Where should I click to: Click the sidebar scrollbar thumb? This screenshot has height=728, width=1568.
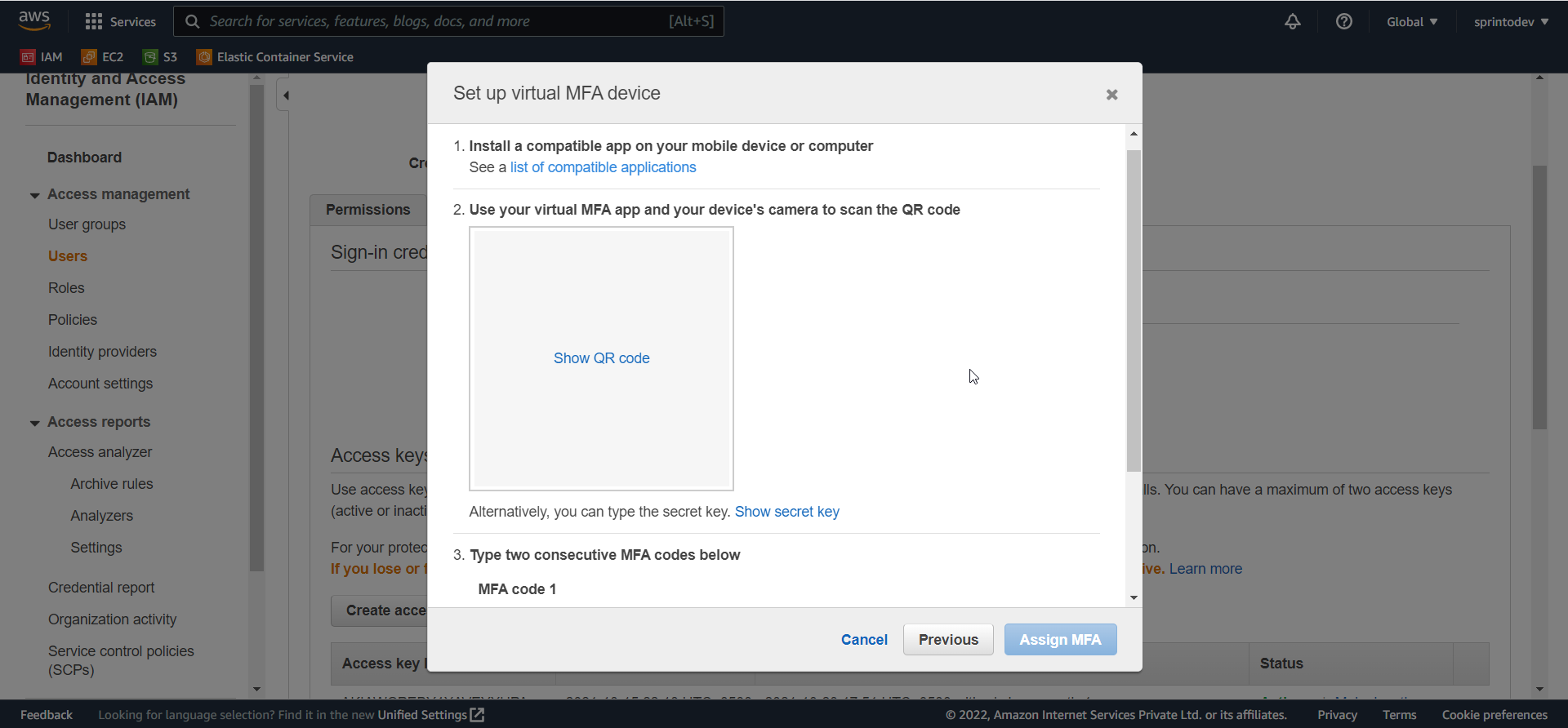(x=256, y=326)
